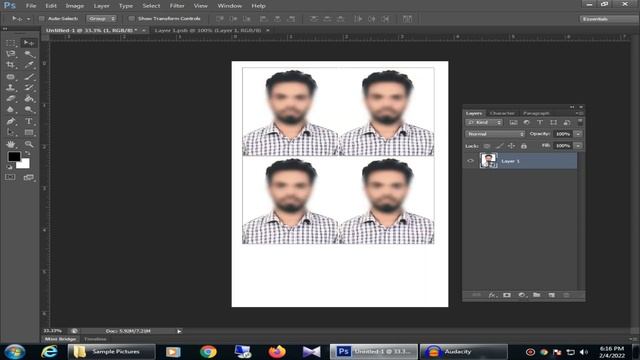The image size is (640, 360).
Task: Open the Layers panel options menu
Action: pos(580,113)
